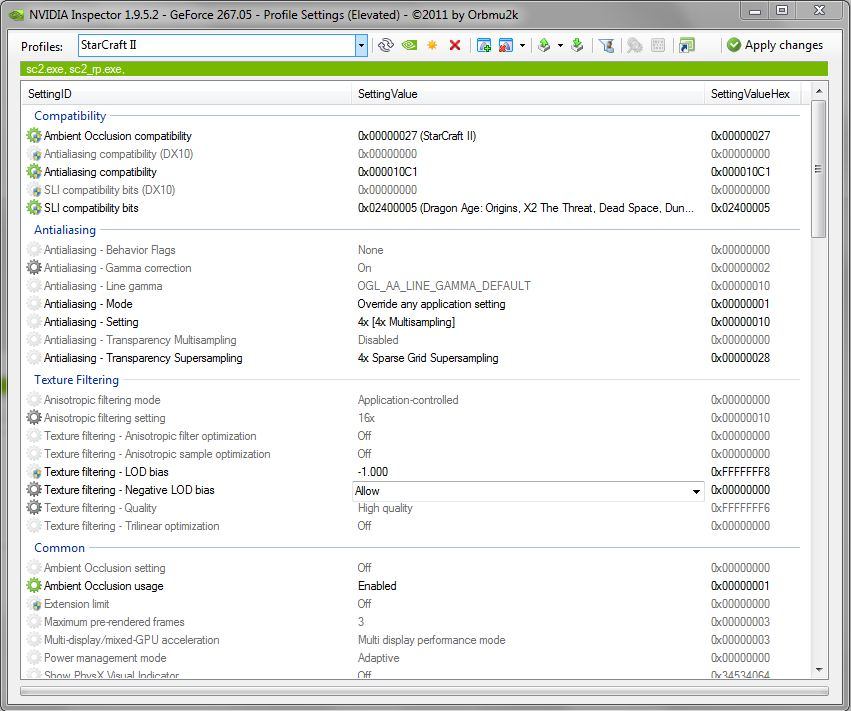851x711 pixels.
Task: Collapse the Texture Filtering group header
Action: (76, 380)
